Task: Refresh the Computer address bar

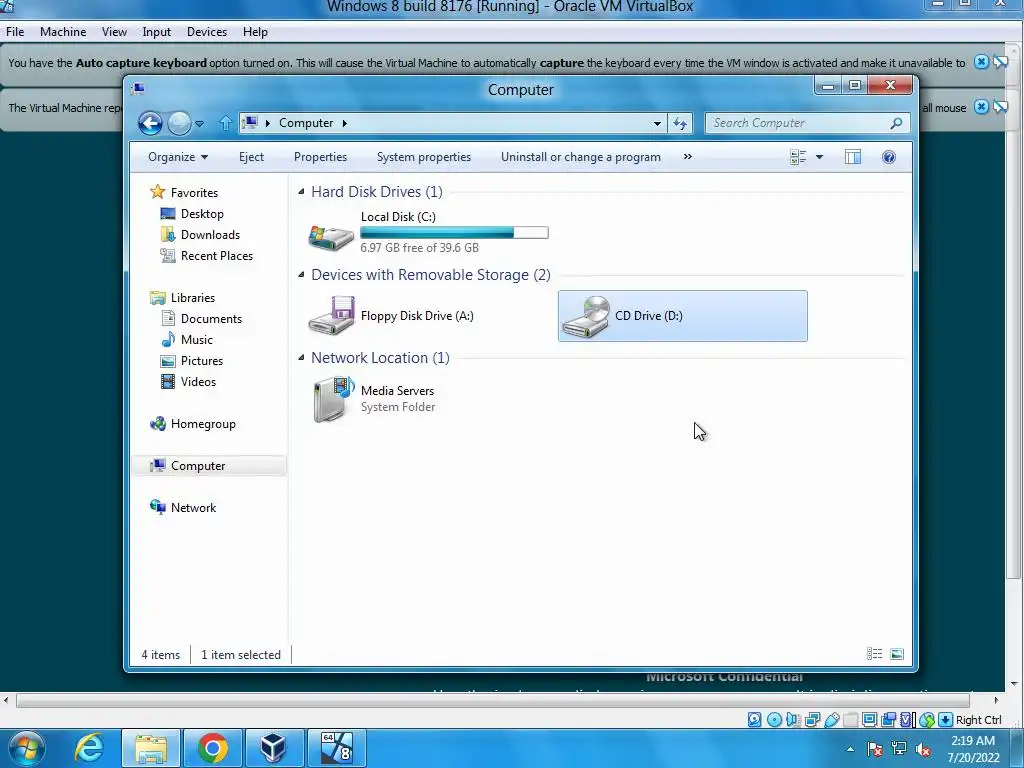Action: pos(680,123)
